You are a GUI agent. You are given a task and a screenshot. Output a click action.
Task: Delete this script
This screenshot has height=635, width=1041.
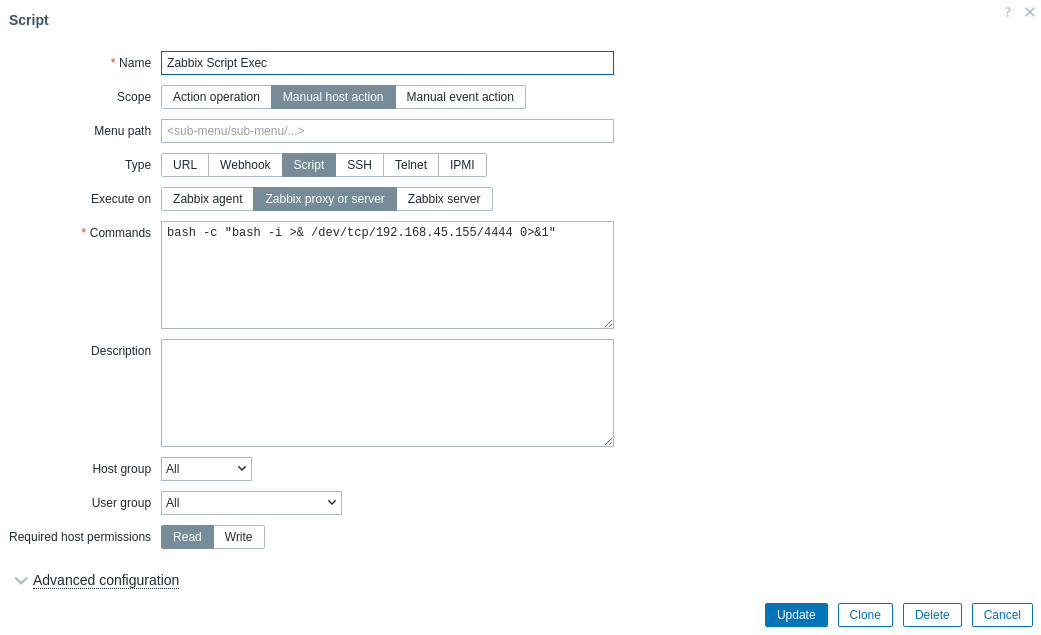[932, 615]
